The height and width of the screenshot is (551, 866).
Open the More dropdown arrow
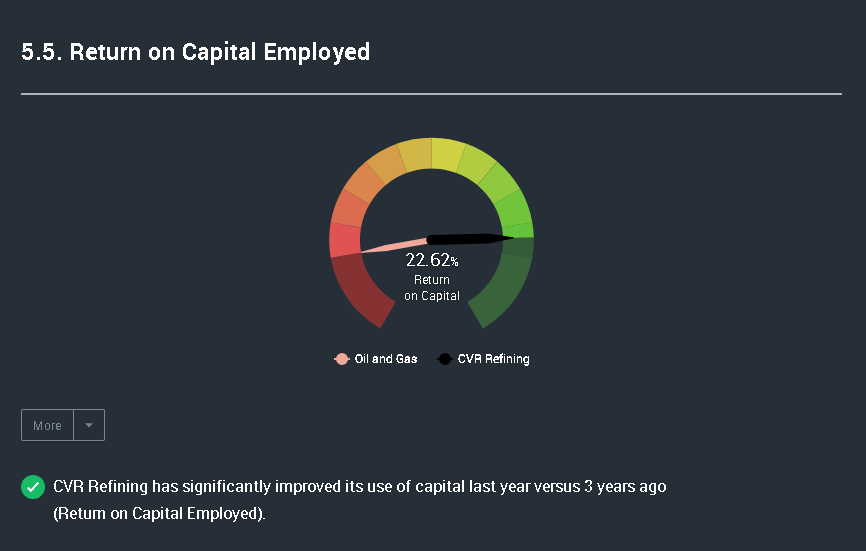pyautogui.click(x=89, y=425)
